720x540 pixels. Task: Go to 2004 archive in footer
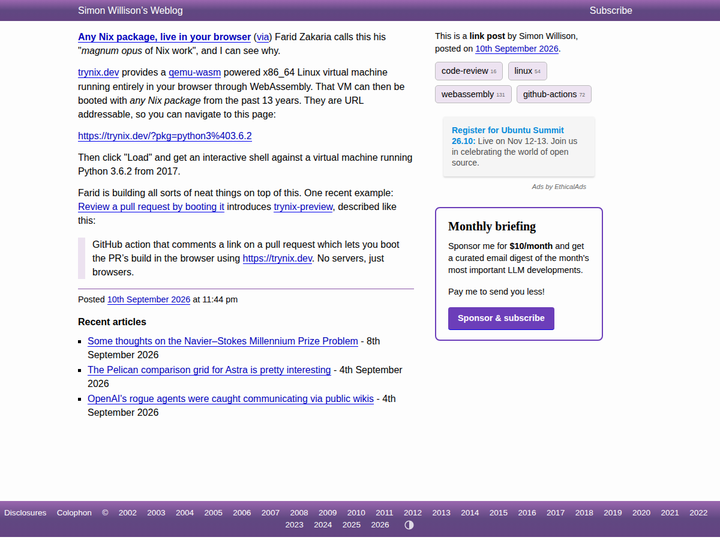pos(185,512)
